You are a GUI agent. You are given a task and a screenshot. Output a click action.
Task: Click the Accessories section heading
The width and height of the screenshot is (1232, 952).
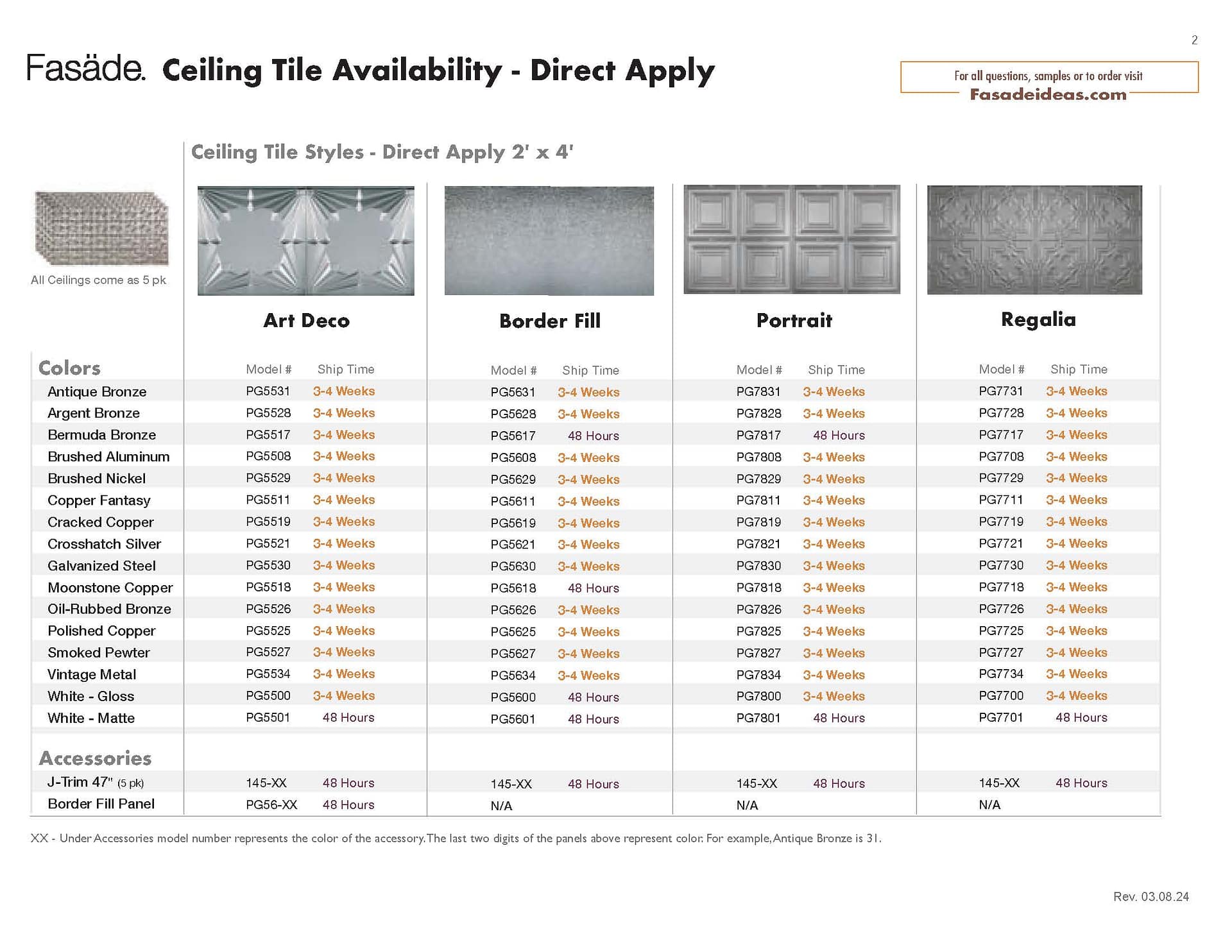pos(95,758)
